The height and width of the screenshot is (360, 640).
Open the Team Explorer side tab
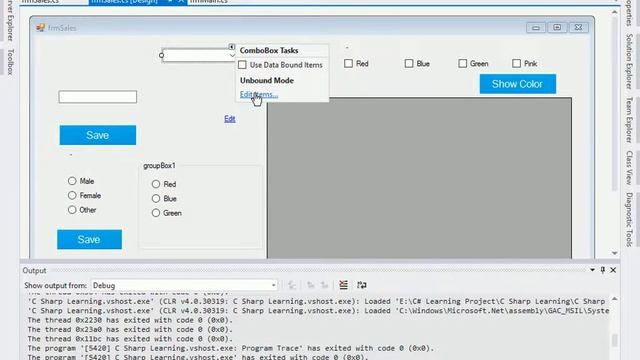coord(629,120)
